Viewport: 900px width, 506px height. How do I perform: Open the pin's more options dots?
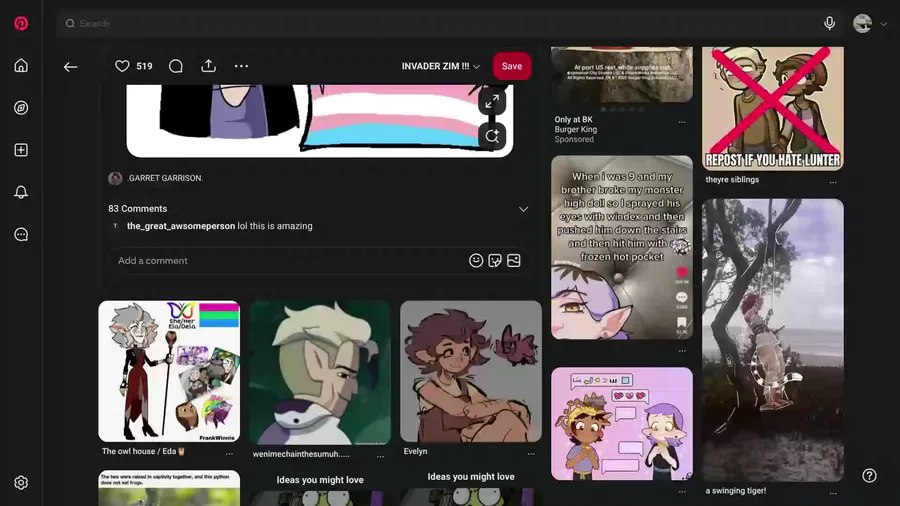click(x=241, y=66)
